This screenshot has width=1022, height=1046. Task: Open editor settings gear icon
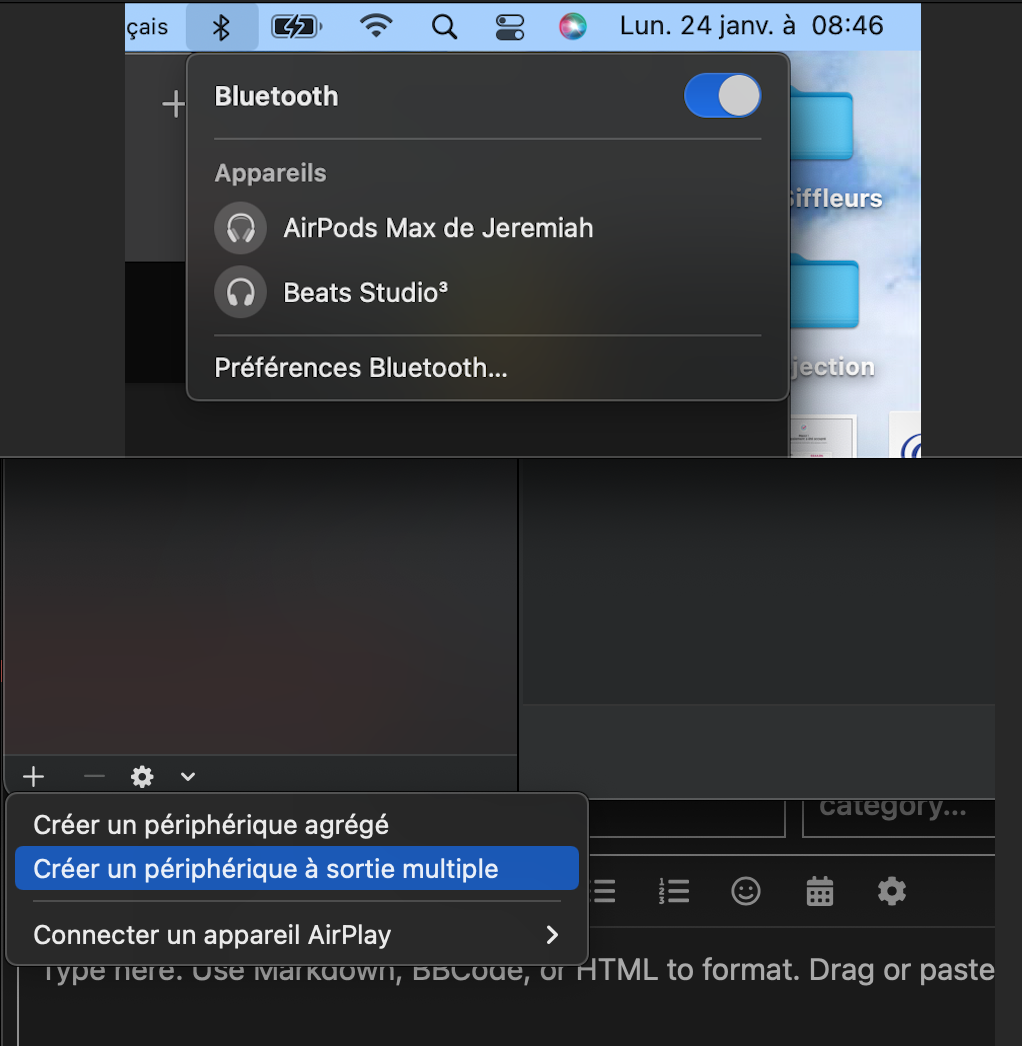[892, 891]
